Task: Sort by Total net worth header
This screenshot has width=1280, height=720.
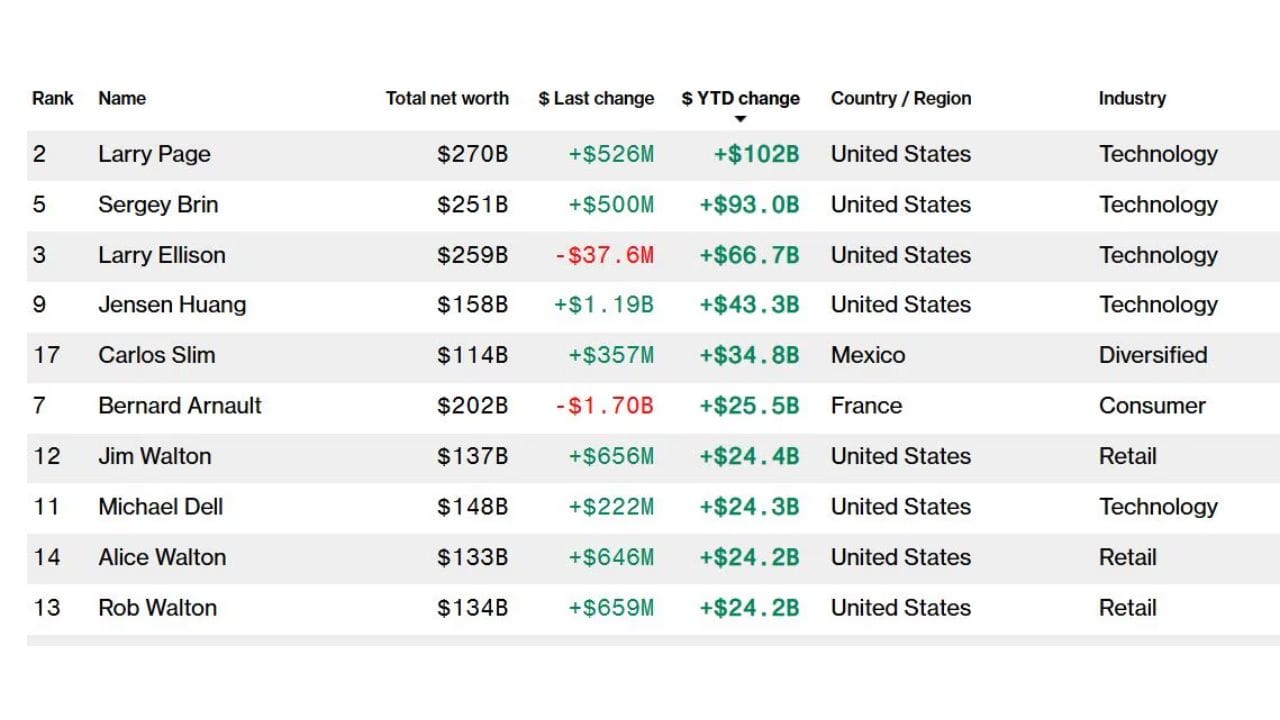Action: (x=447, y=98)
